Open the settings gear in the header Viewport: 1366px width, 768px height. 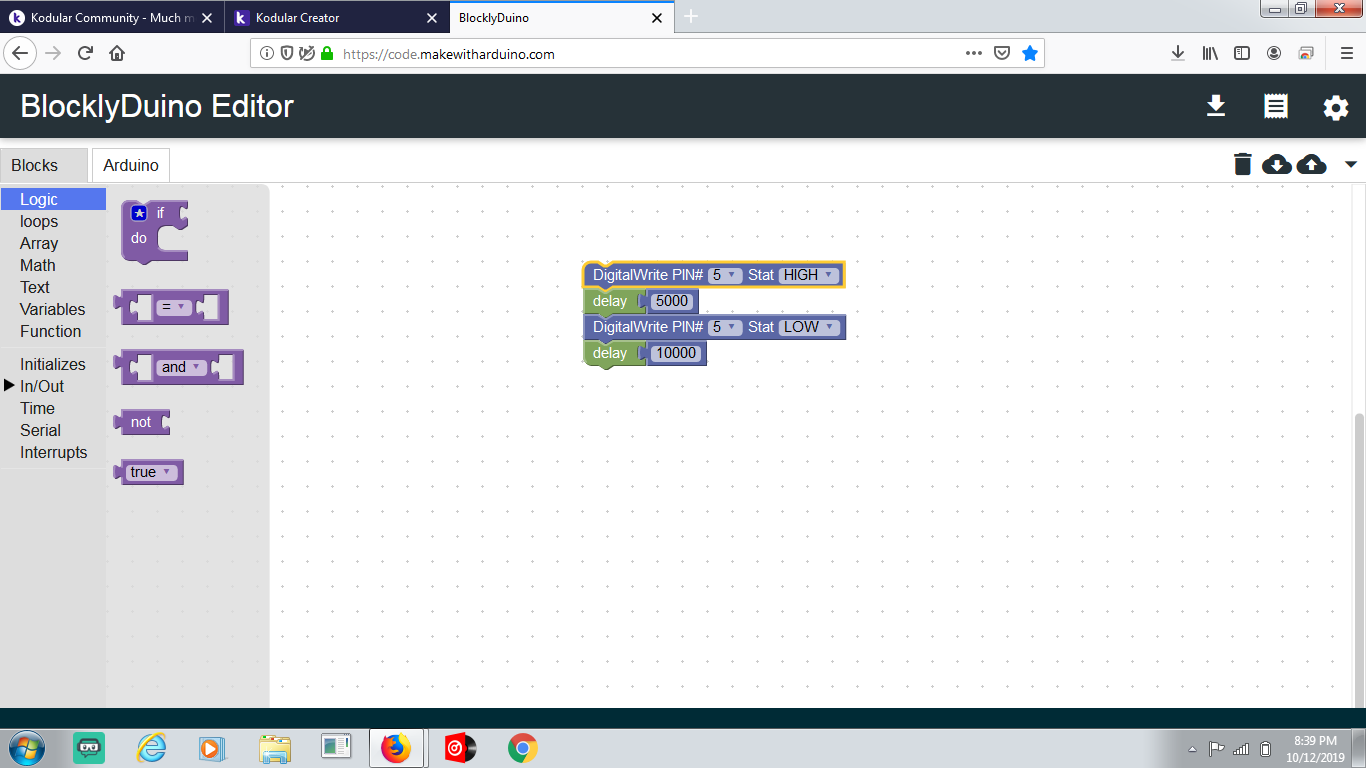pos(1336,108)
